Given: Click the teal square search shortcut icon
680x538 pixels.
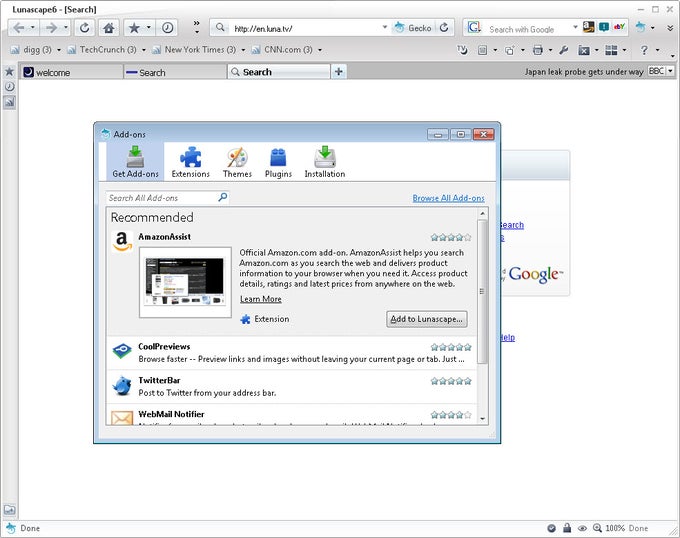Looking at the screenshot, I should coord(604,27).
